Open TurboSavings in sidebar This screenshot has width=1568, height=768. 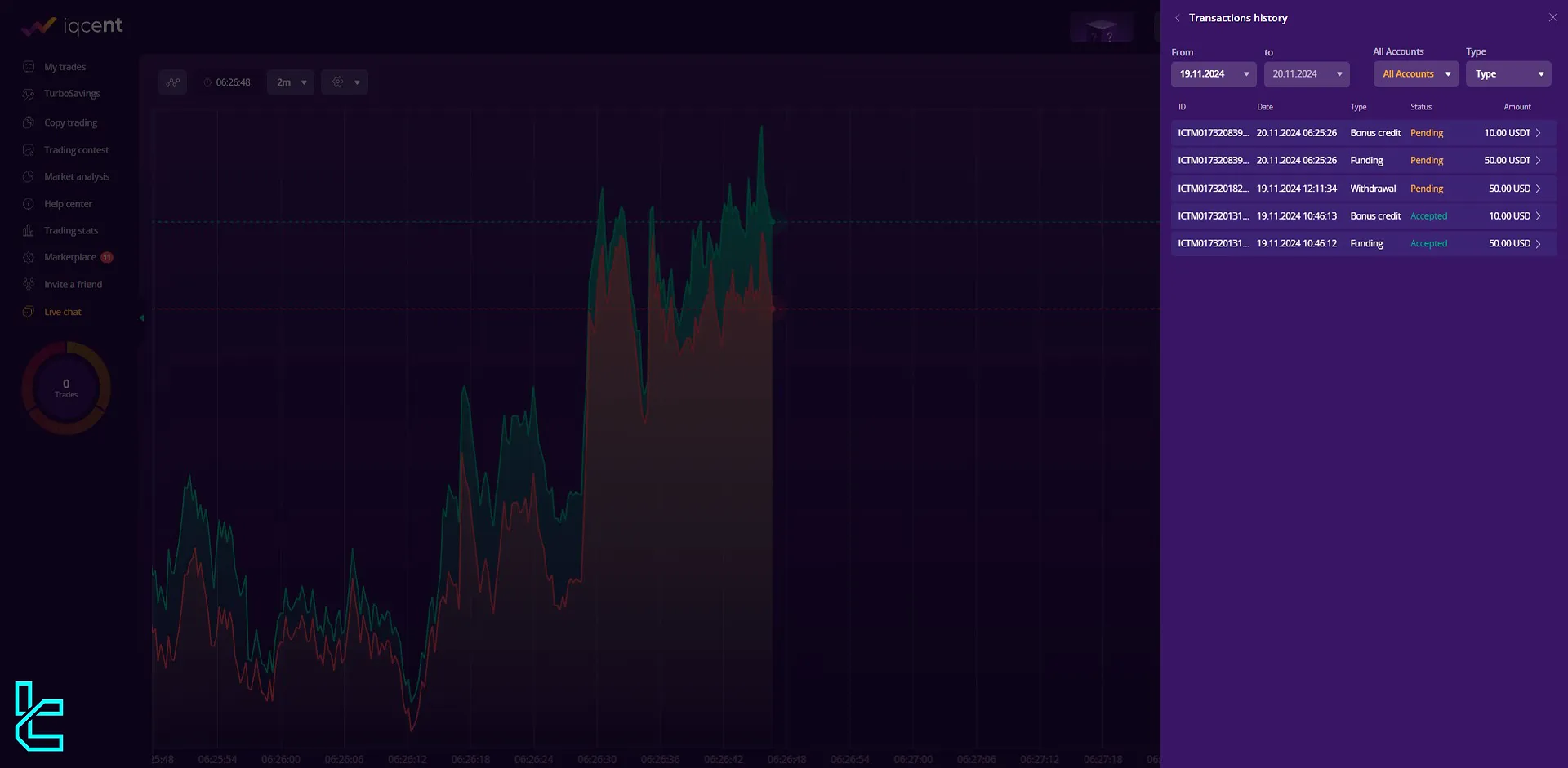[x=72, y=94]
